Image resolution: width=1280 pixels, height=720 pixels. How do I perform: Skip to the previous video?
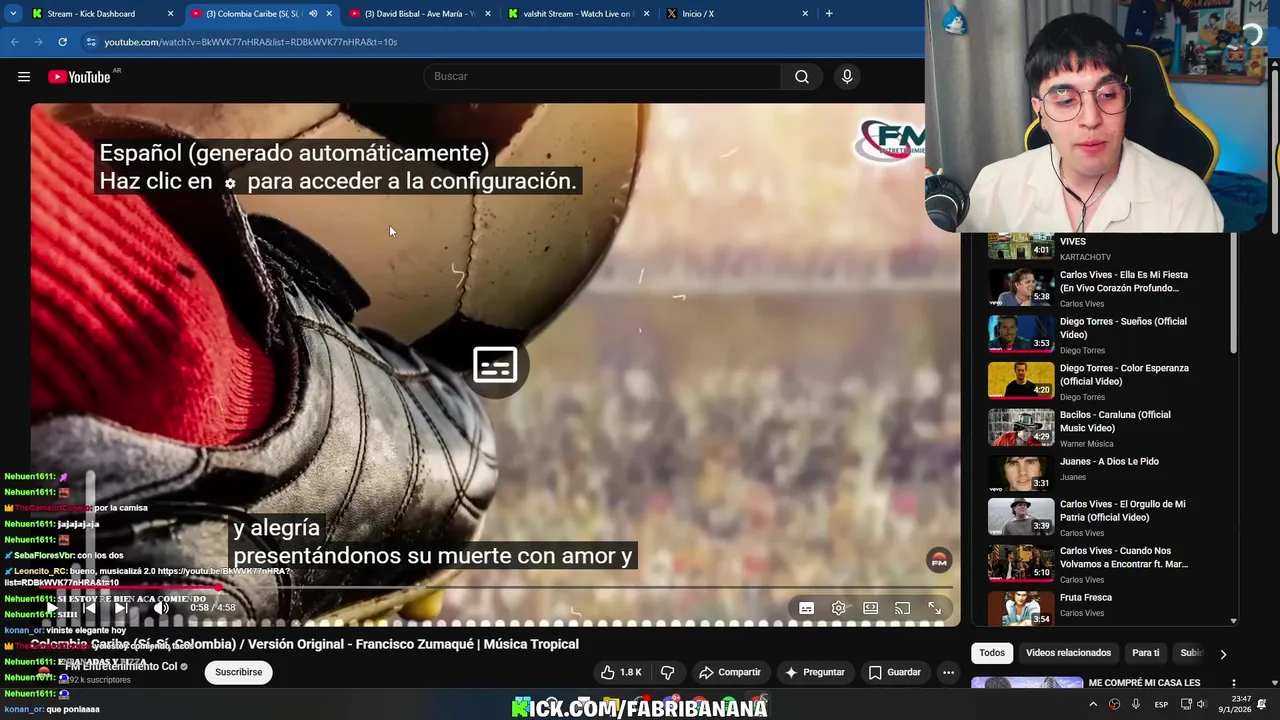(89, 608)
